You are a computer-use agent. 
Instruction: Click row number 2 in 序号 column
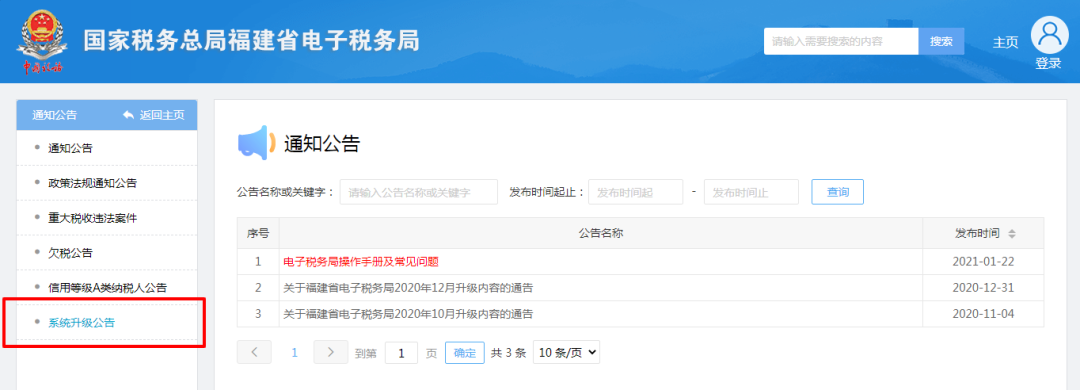(258, 288)
